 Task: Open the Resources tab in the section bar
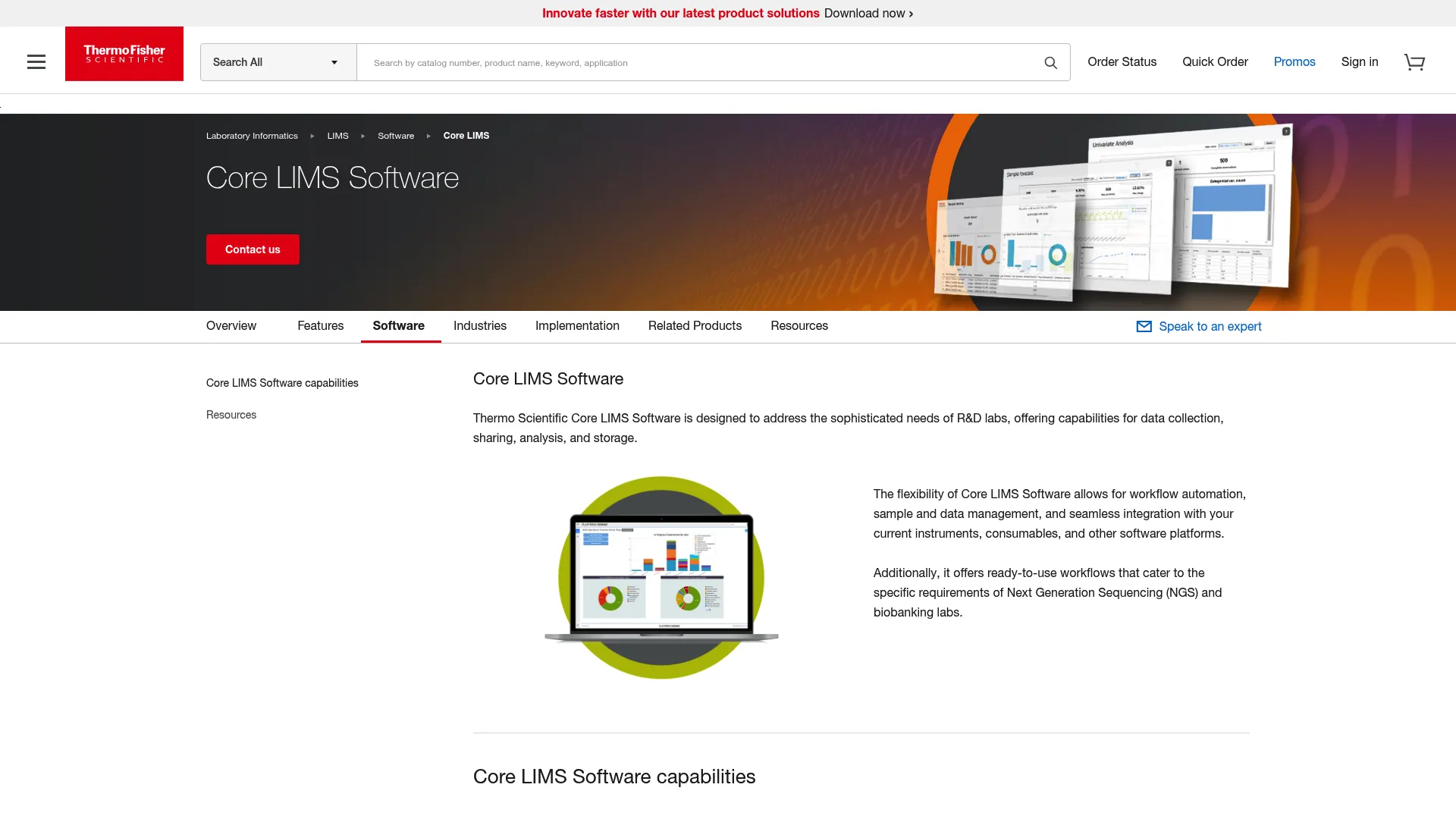click(799, 326)
